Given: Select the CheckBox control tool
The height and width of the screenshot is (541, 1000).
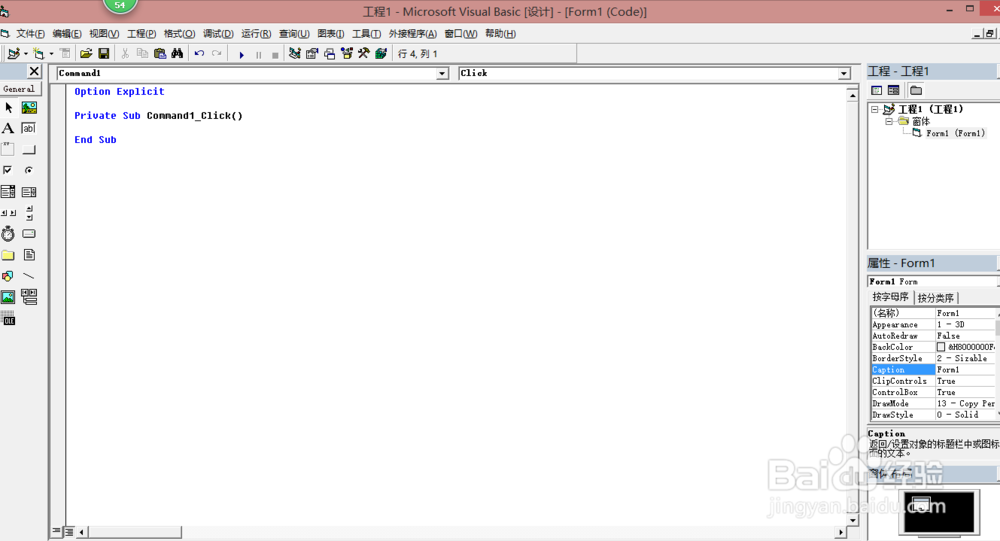Looking at the screenshot, I should point(8,170).
